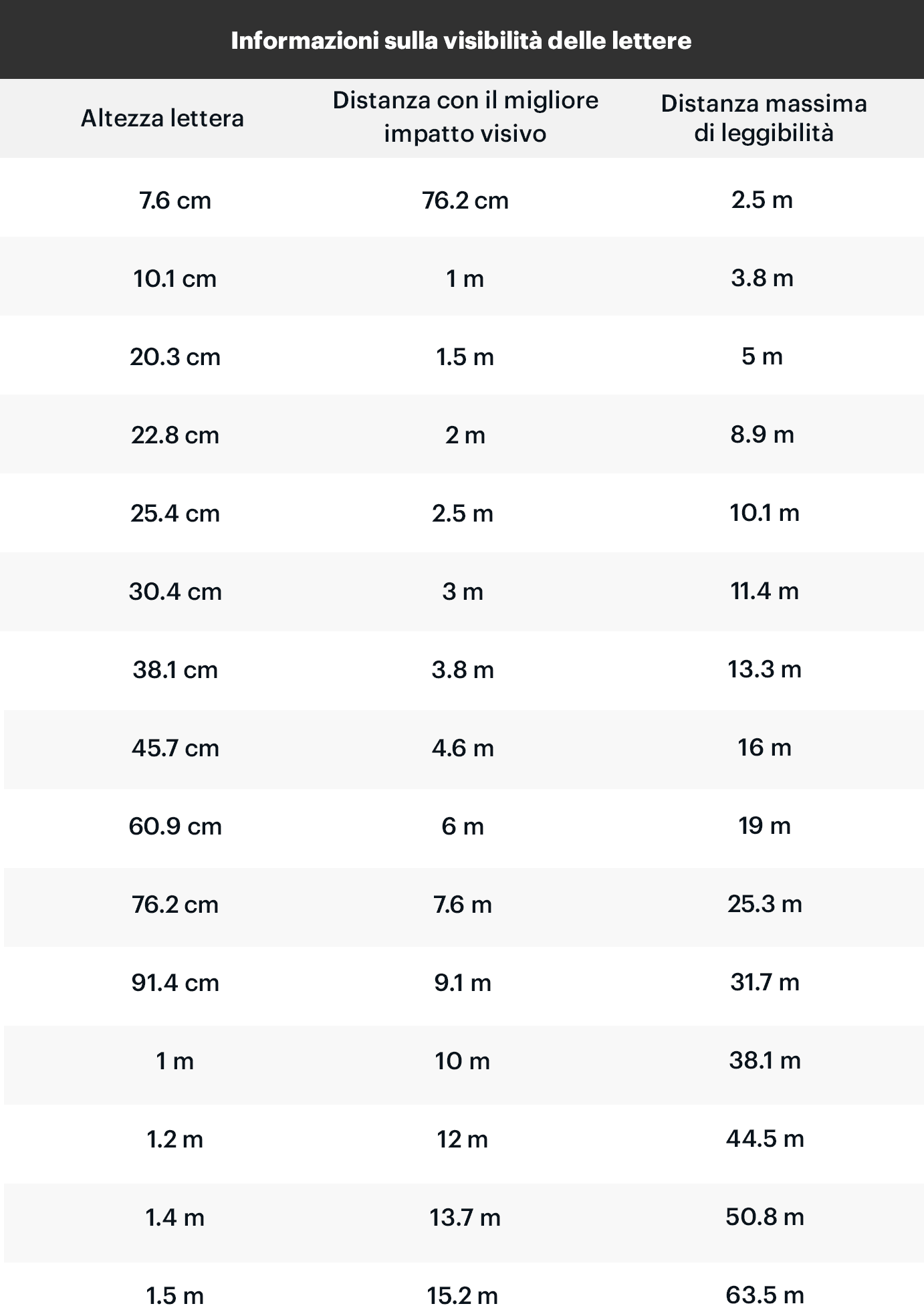Click the "Distanza con il migliore impatto visivo" header
The image size is (924, 1316).
pyautogui.click(x=465, y=117)
